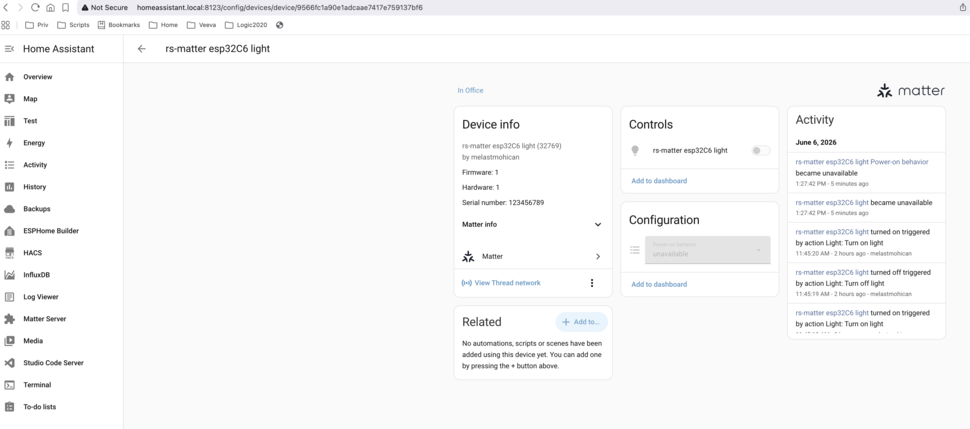Open rs-matter esp32C6 light became unavailable entry
Viewport: 970px width, 429px height.
pos(866,207)
